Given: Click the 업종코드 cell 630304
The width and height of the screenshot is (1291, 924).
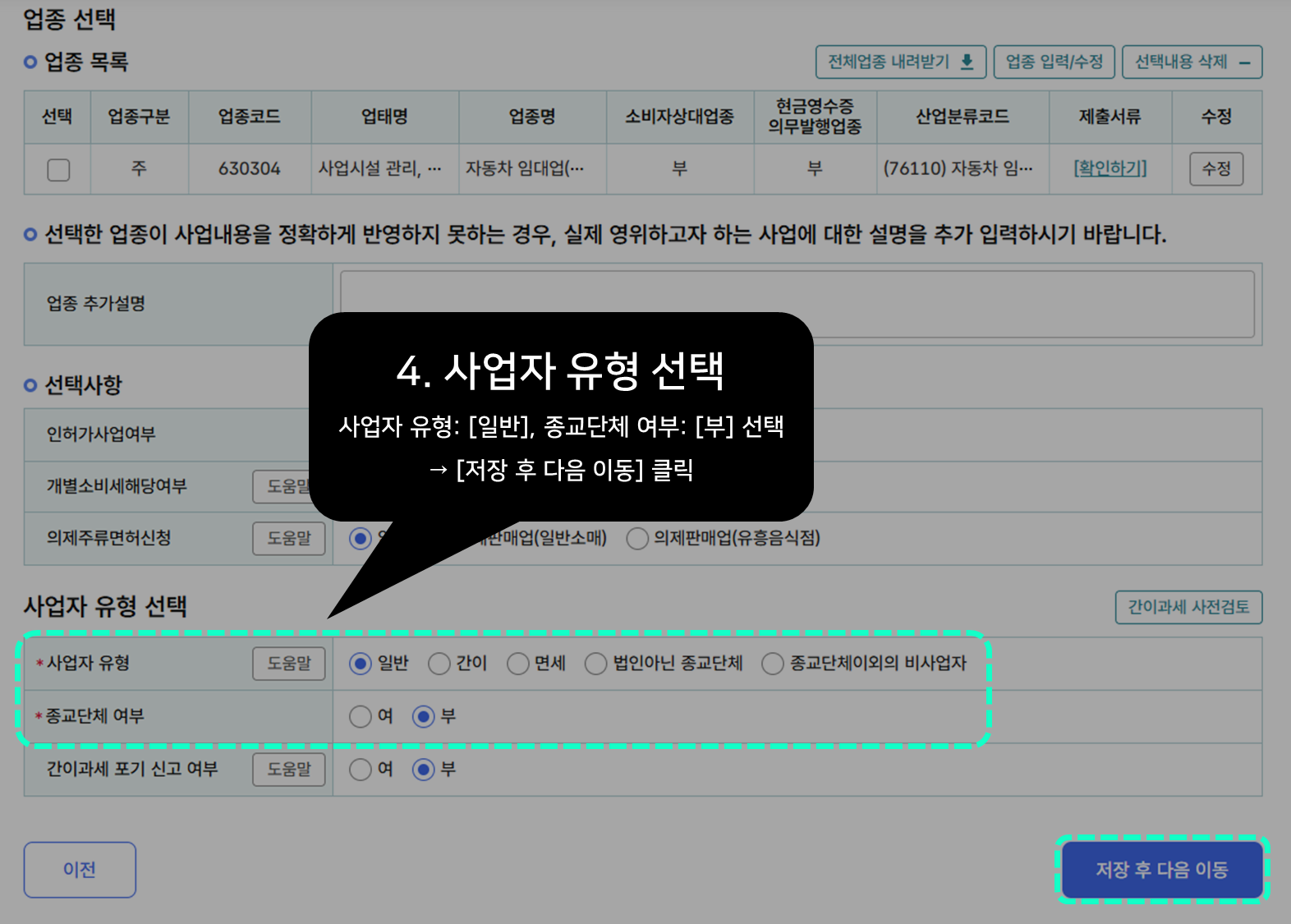Looking at the screenshot, I should click(x=250, y=168).
